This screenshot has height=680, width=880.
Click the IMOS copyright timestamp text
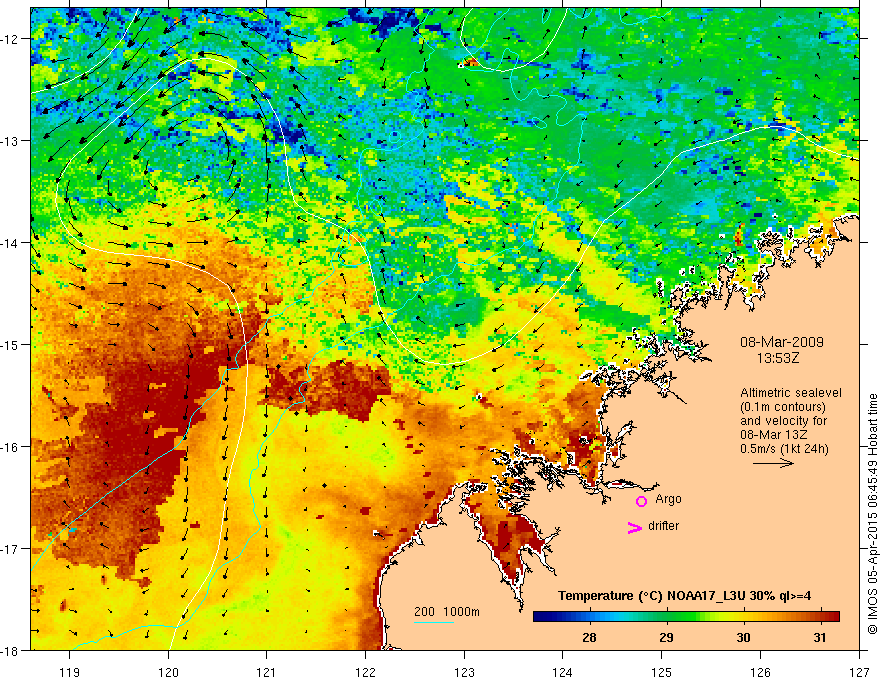872,514
